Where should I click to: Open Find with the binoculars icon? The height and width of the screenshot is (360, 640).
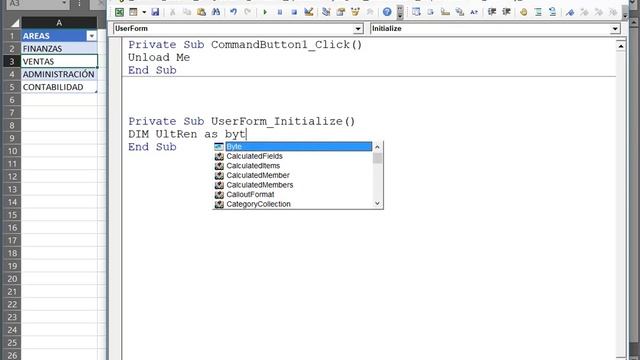click(x=216, y=12)
